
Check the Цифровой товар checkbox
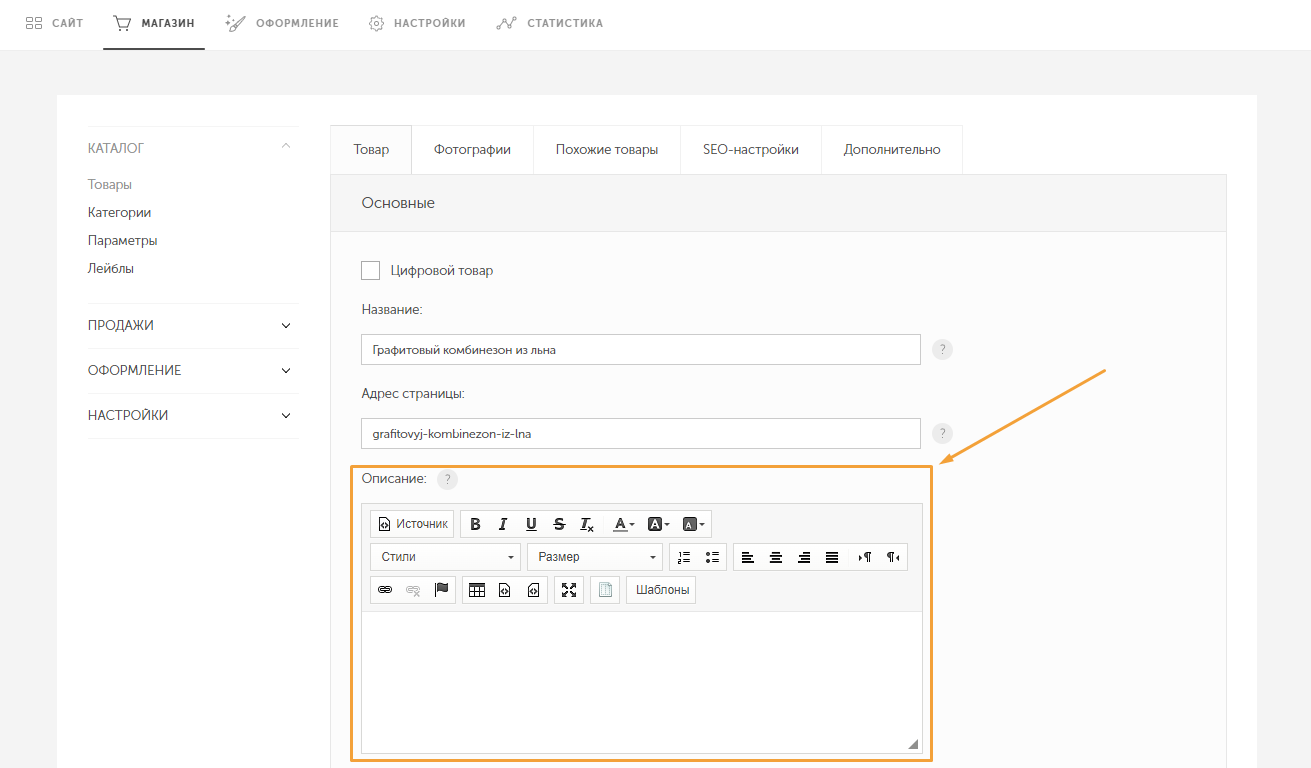[x=371, y=270]
